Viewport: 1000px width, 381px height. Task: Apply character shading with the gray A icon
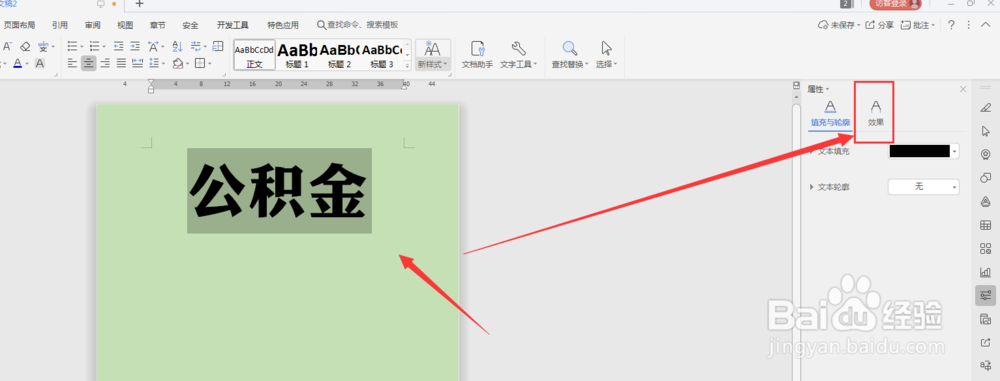pos(40,63)
